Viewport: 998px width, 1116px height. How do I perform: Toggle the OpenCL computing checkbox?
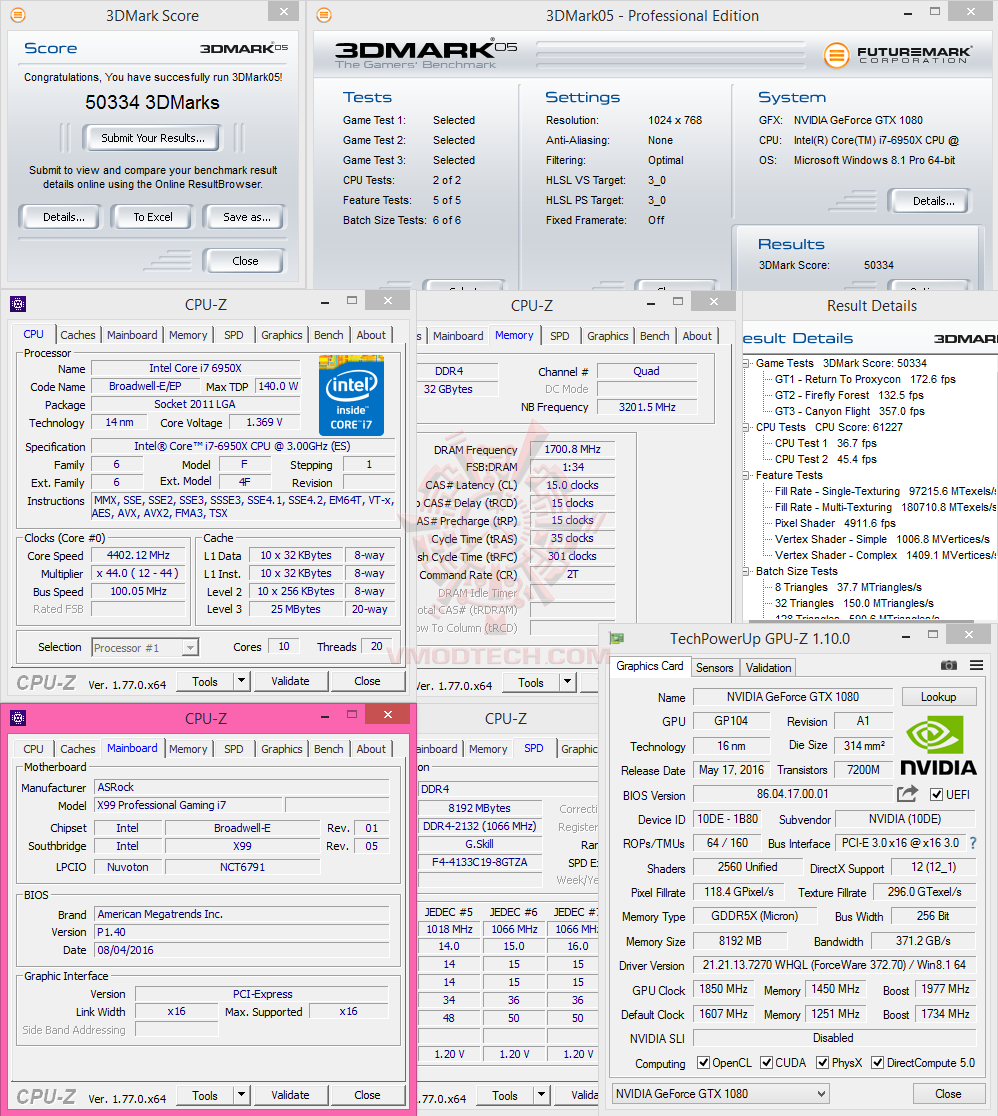[x=703, y=1063]
